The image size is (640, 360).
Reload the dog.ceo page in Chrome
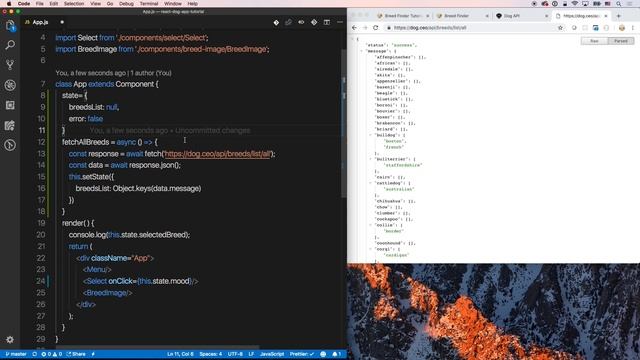376,28
